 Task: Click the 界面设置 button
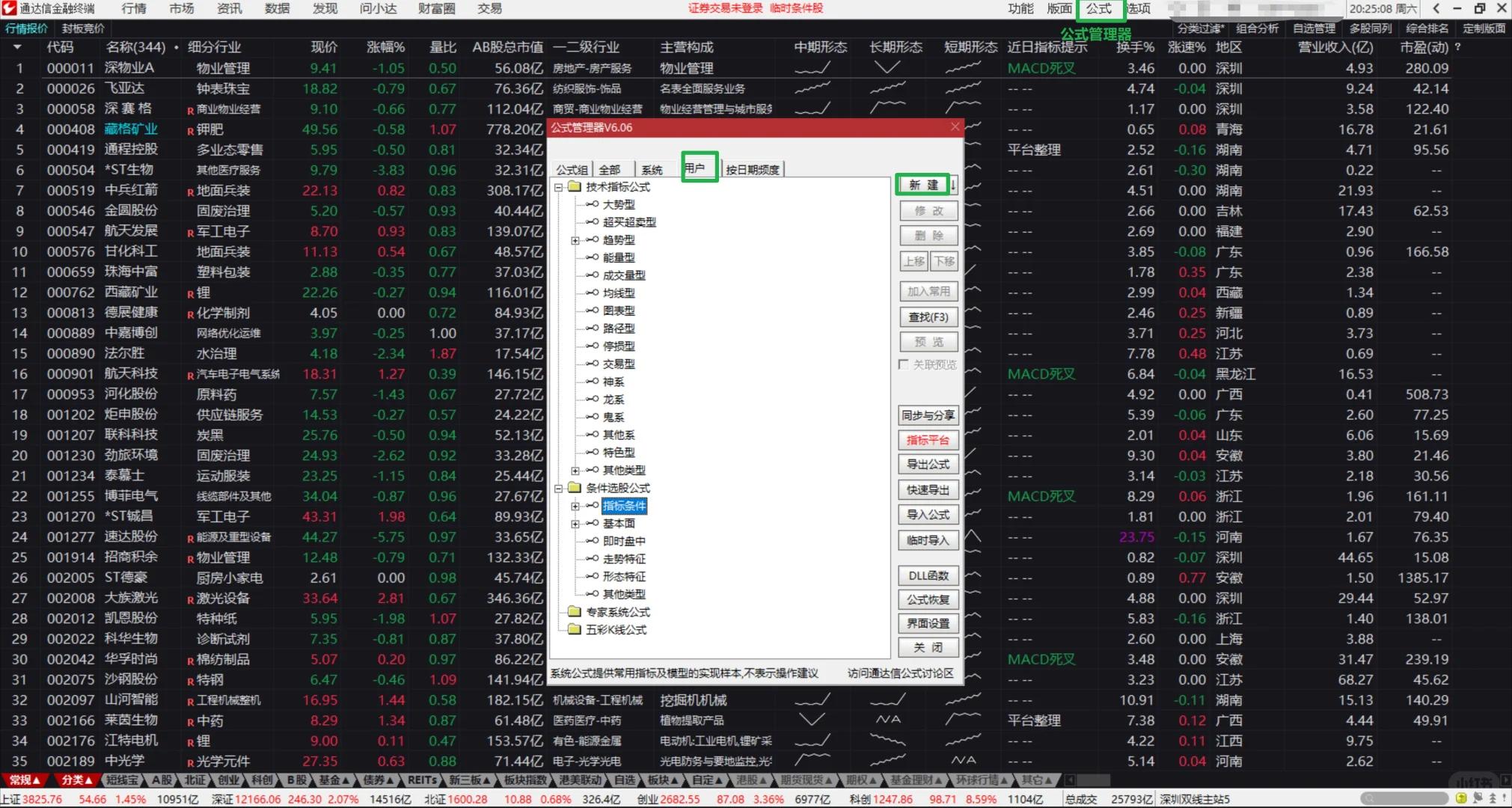coord(928,623)
